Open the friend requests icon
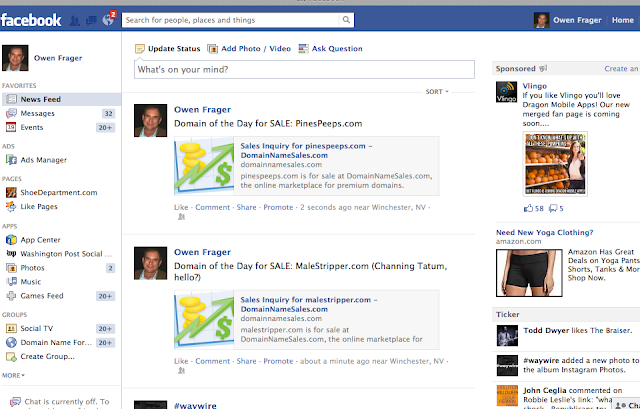This screenshot has width=640, height=409. pos(75,20)
